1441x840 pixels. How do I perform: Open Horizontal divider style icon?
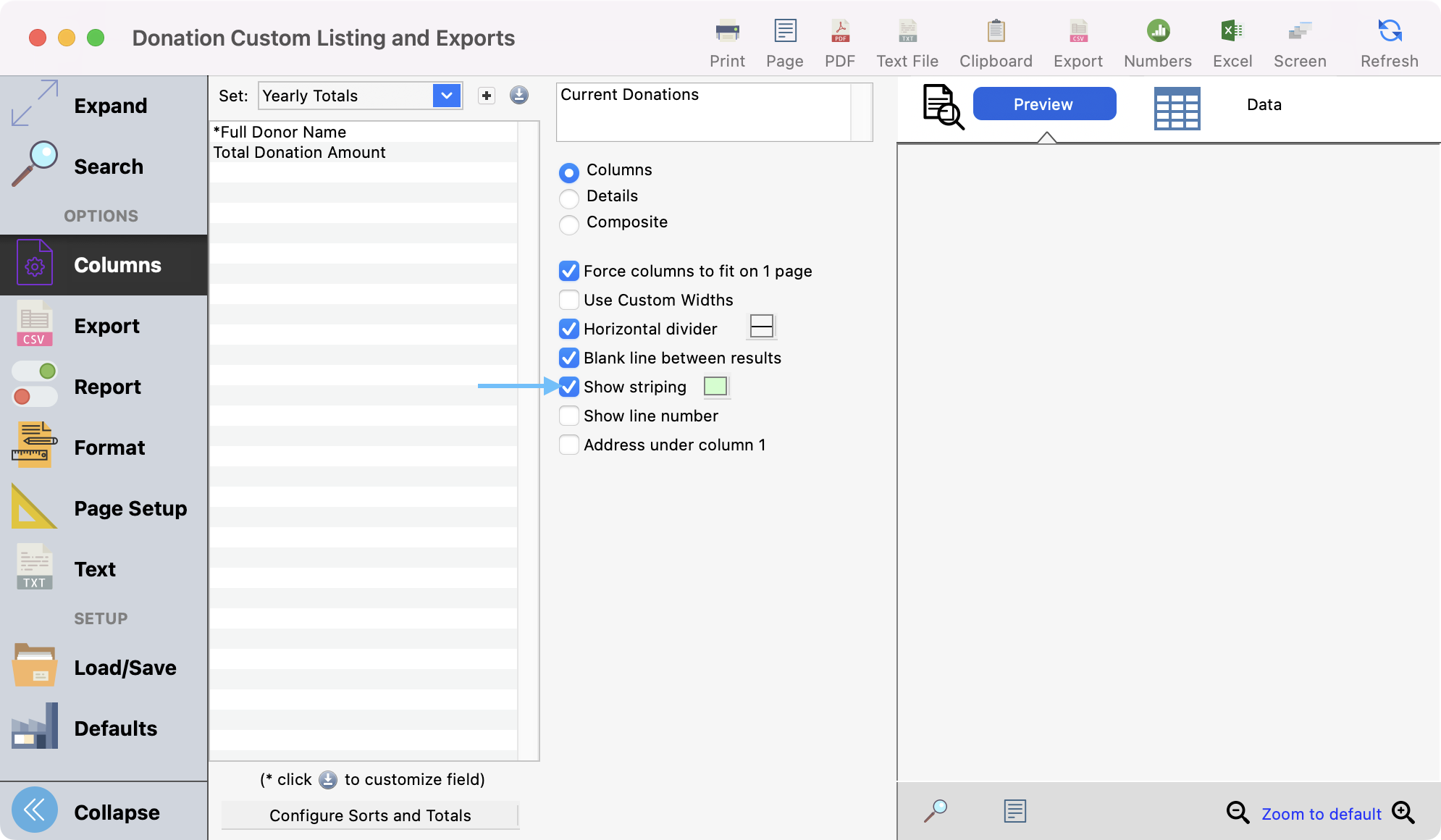pyautogui.click(x=761, y=327)
